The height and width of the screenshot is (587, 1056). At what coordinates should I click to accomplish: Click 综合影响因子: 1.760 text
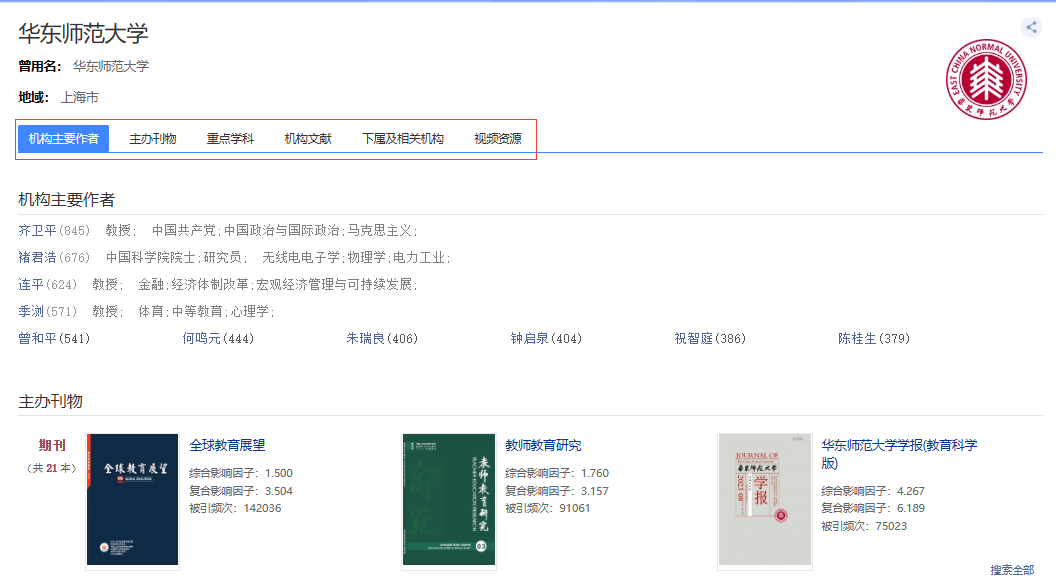click(x=557, y=473)
